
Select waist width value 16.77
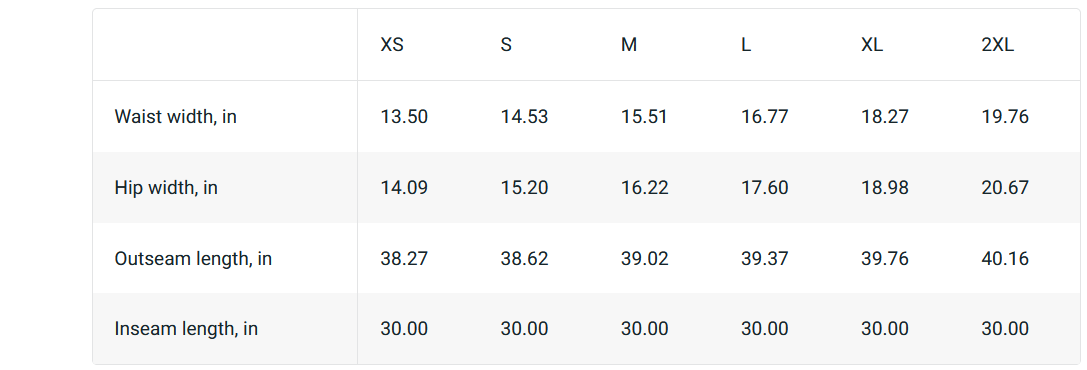pyautogui.click(x=765, y=116)
